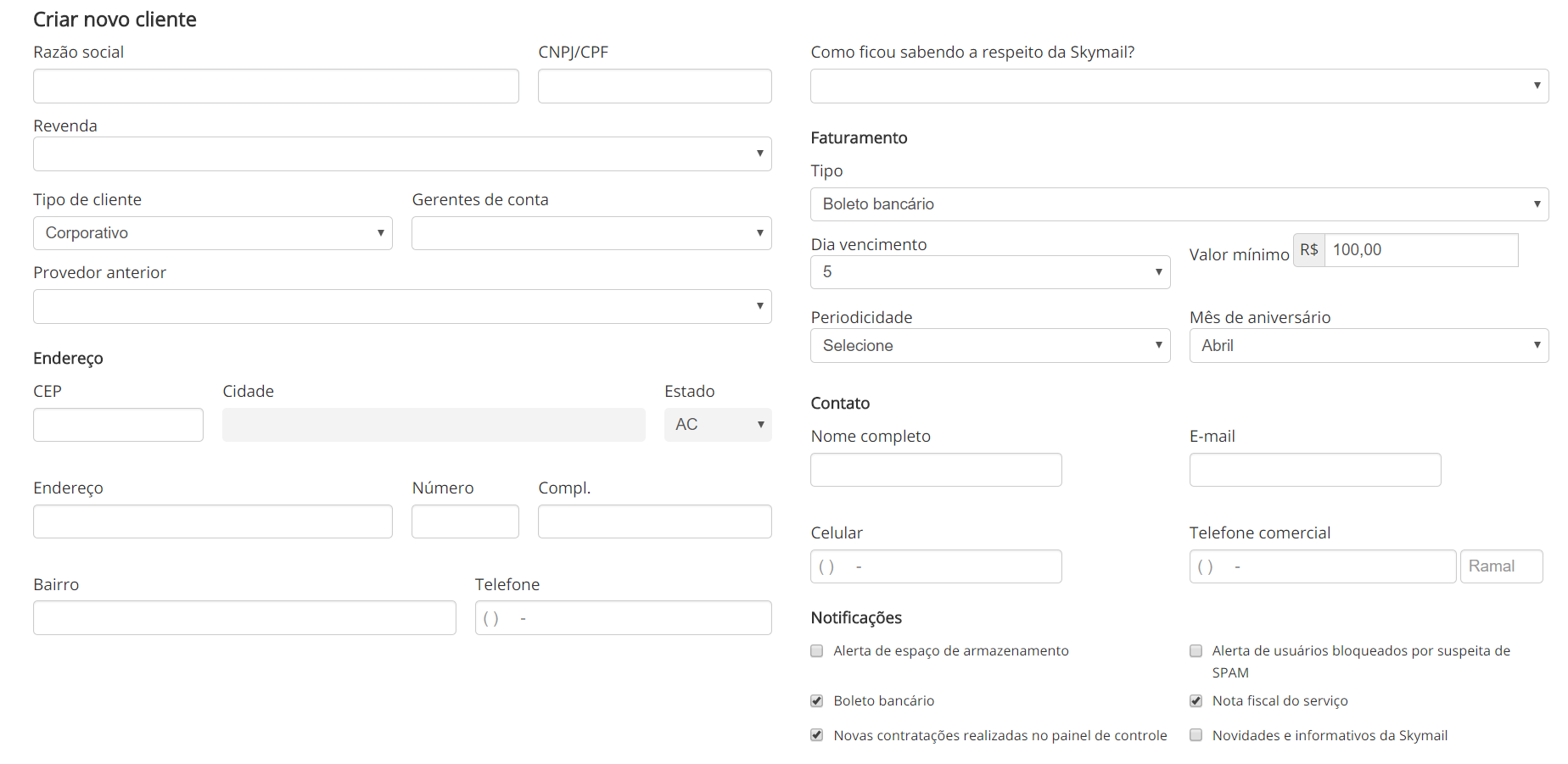Expand the Dia vencimento dropdown
The image size is (1568, 764).
click(989, 272)
